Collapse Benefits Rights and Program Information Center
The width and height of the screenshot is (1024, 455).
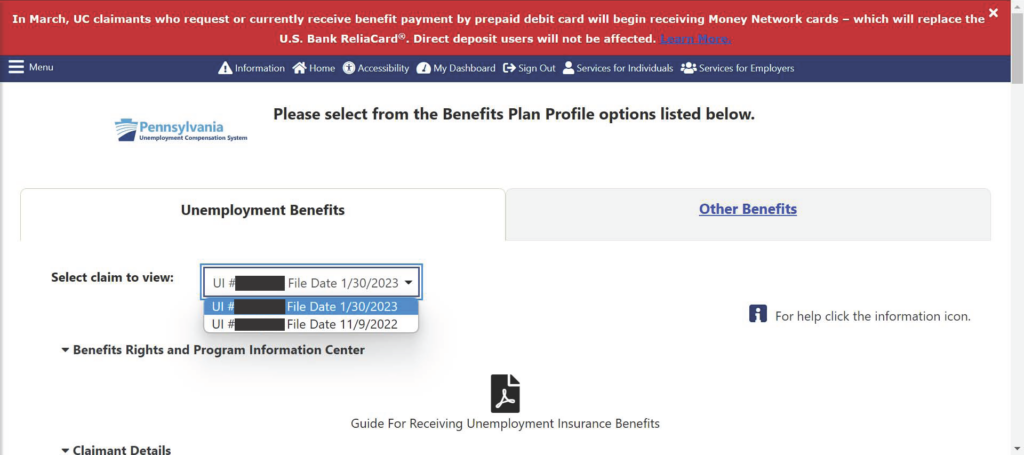point(66,350)
